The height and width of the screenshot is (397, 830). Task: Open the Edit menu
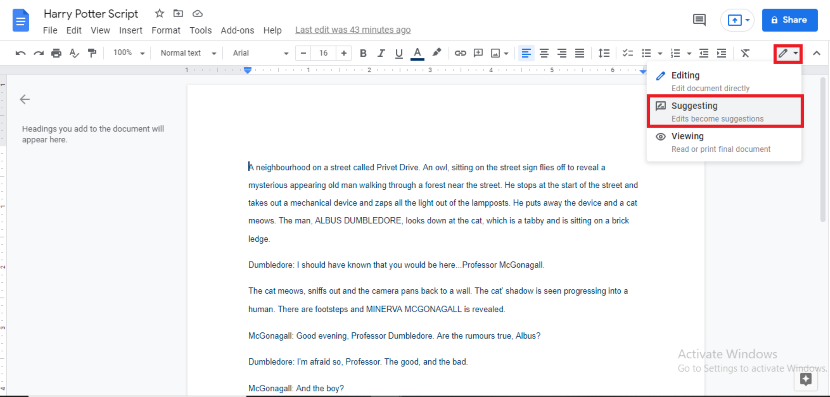tap(74, 30)
